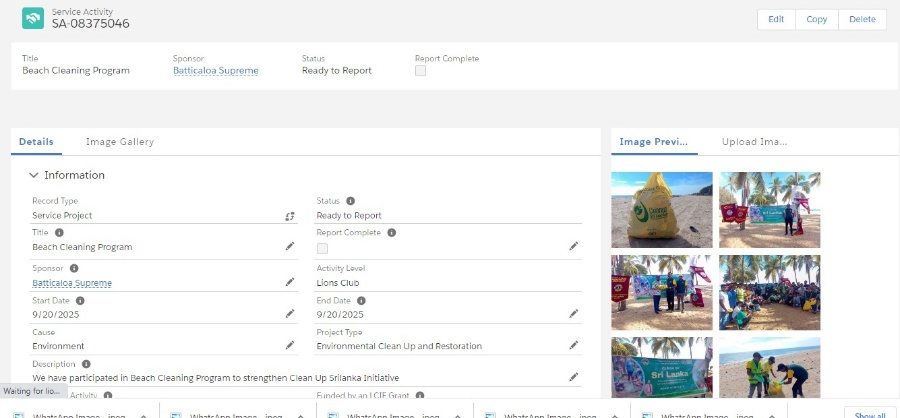Image resolution: width=900 pixels, height=418 pixels.
Task: Click pencil icon to edit Sponsor
Action: click(x=290, y=282)
